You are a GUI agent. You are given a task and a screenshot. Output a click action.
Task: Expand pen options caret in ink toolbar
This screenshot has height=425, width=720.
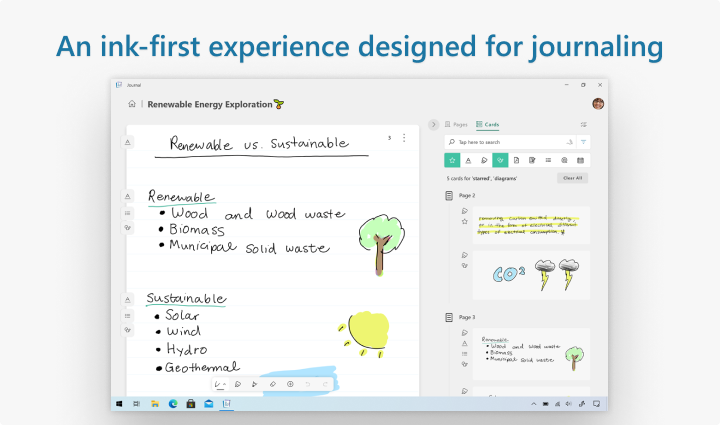225,385
